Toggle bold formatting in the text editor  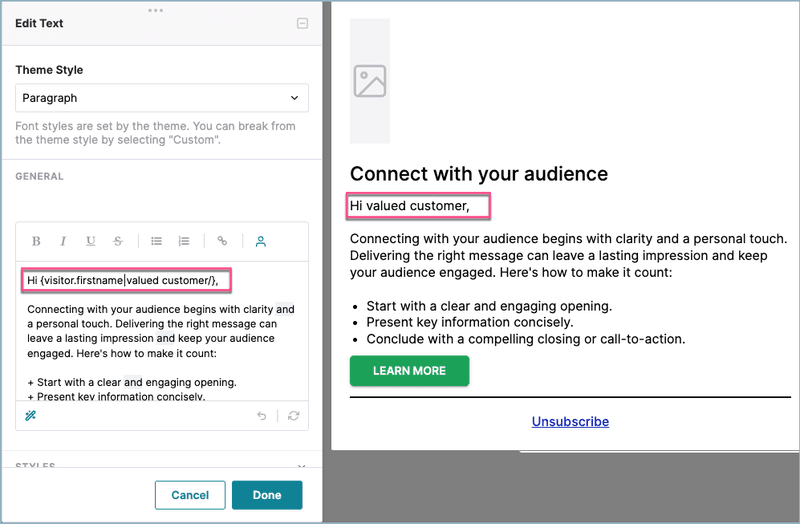click(36, 241)
